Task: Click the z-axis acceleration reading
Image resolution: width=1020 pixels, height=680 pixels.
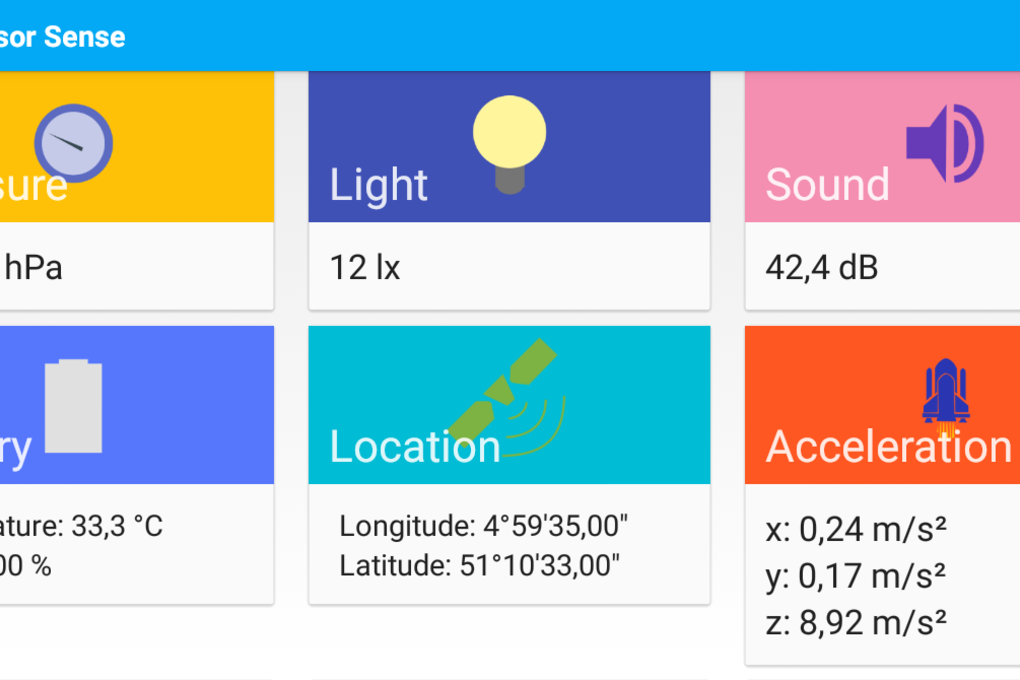Action: [x=856, y=623]
